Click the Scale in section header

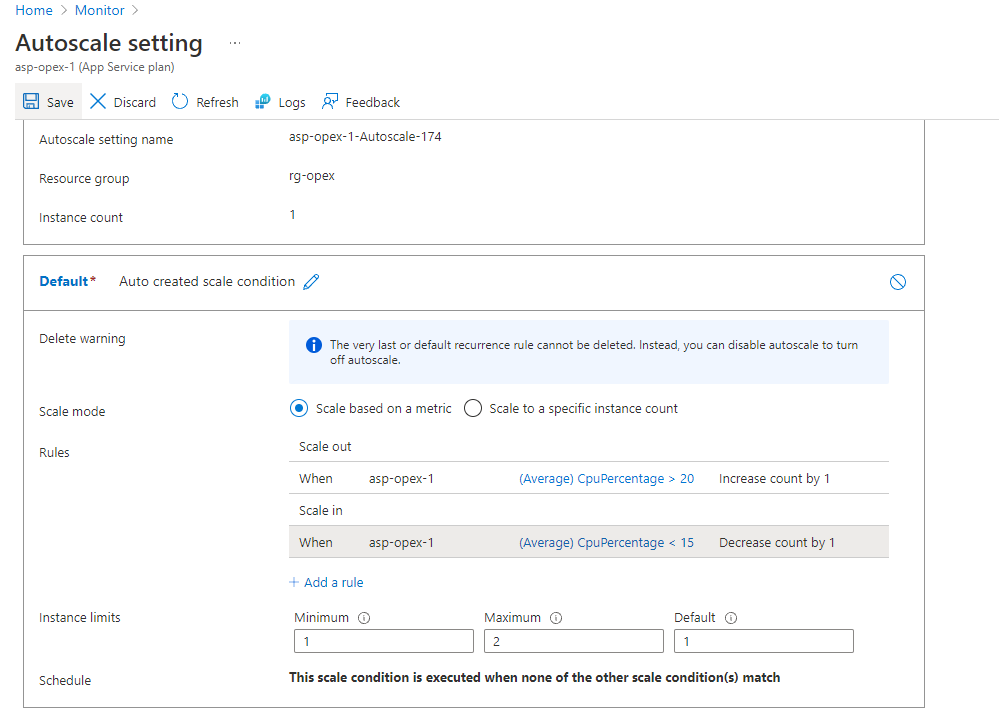pos(320,510)
